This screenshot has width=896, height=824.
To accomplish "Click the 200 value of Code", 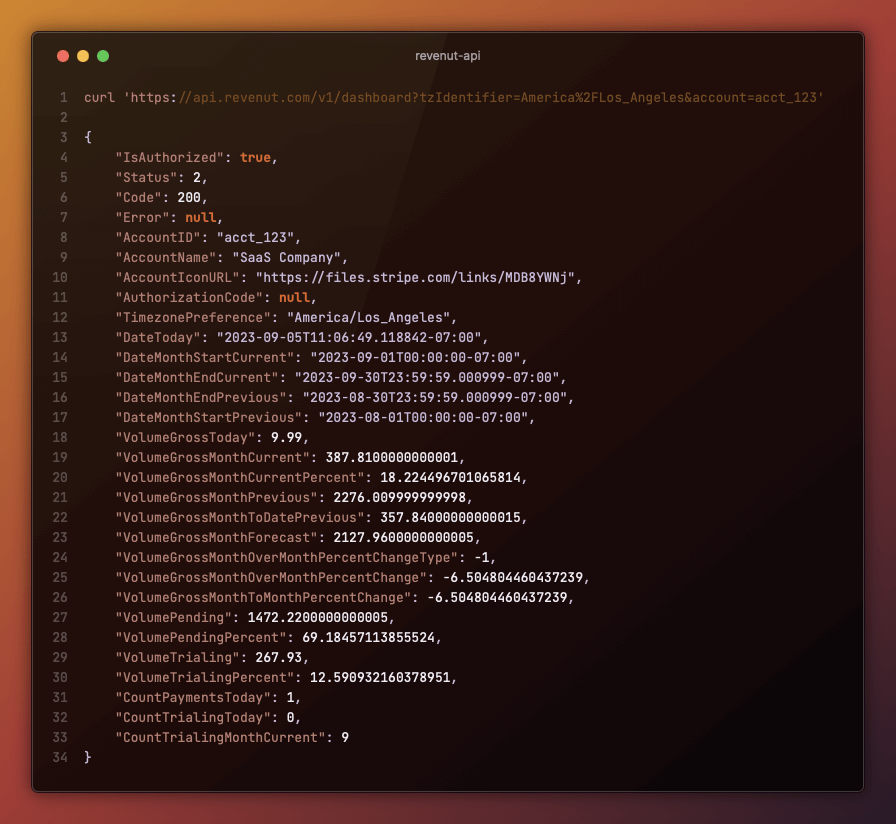I will pos(189,198).
